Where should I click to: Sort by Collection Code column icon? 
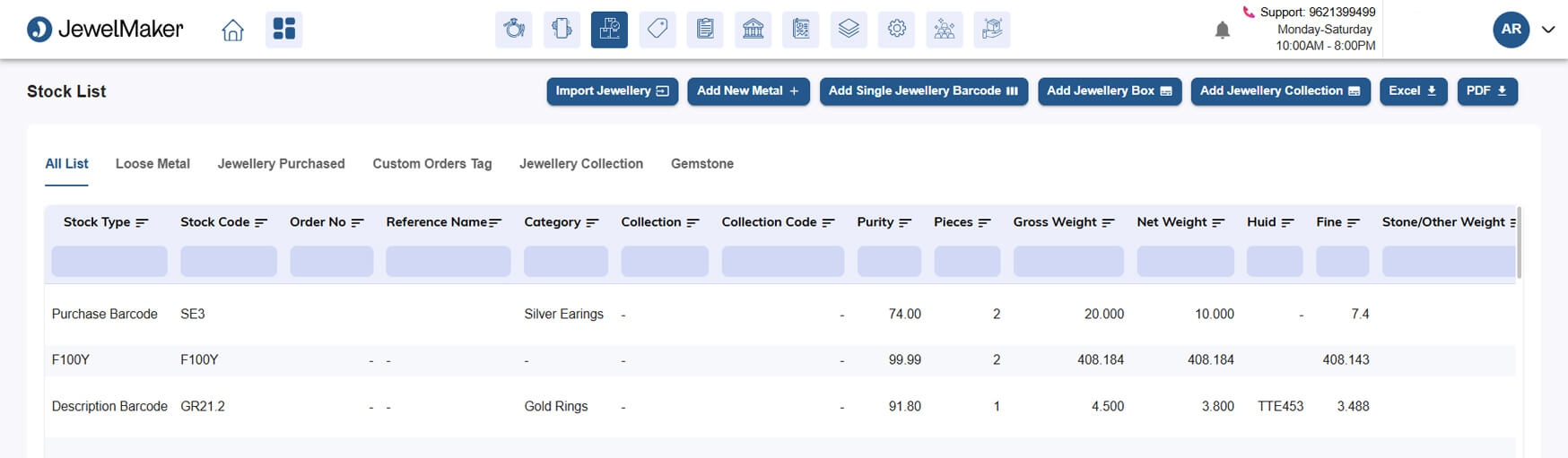pos(828,222)
